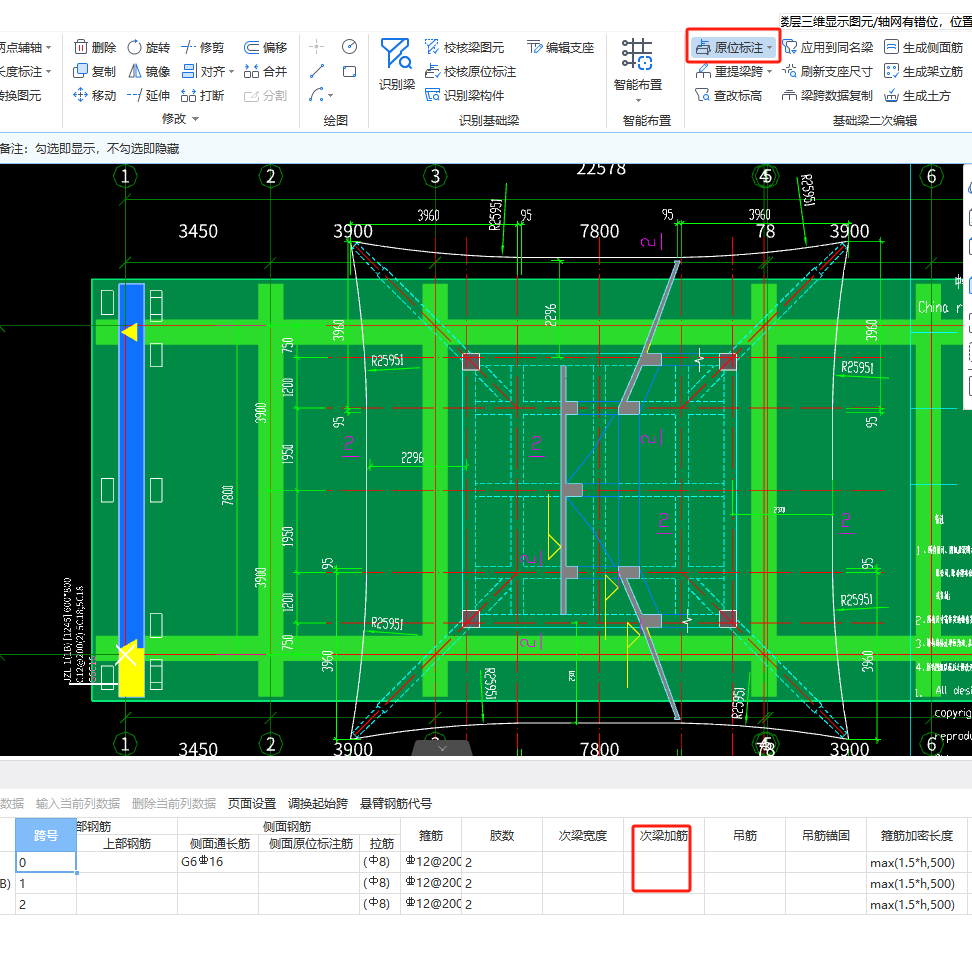Open 查改标高 elevation editor
The width and height of the screenshot is (972, 958).
pyautogui.click(x=728, y=96)
